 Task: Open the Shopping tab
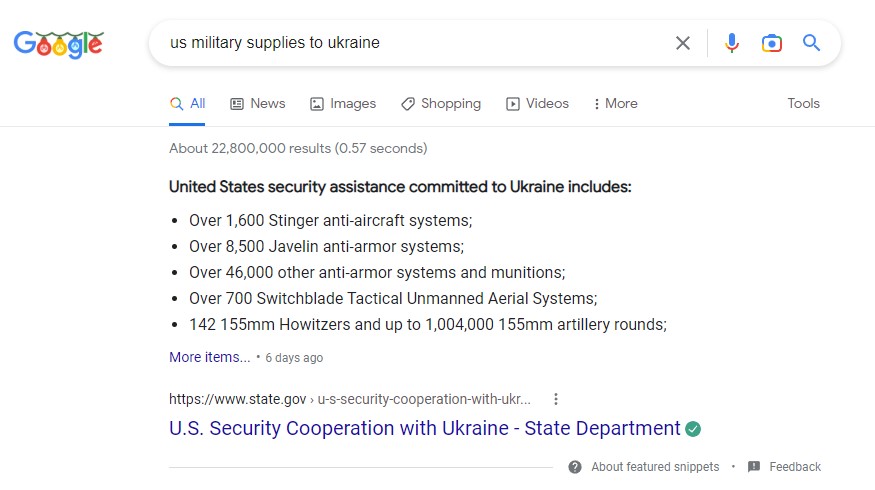pos(441,104)
